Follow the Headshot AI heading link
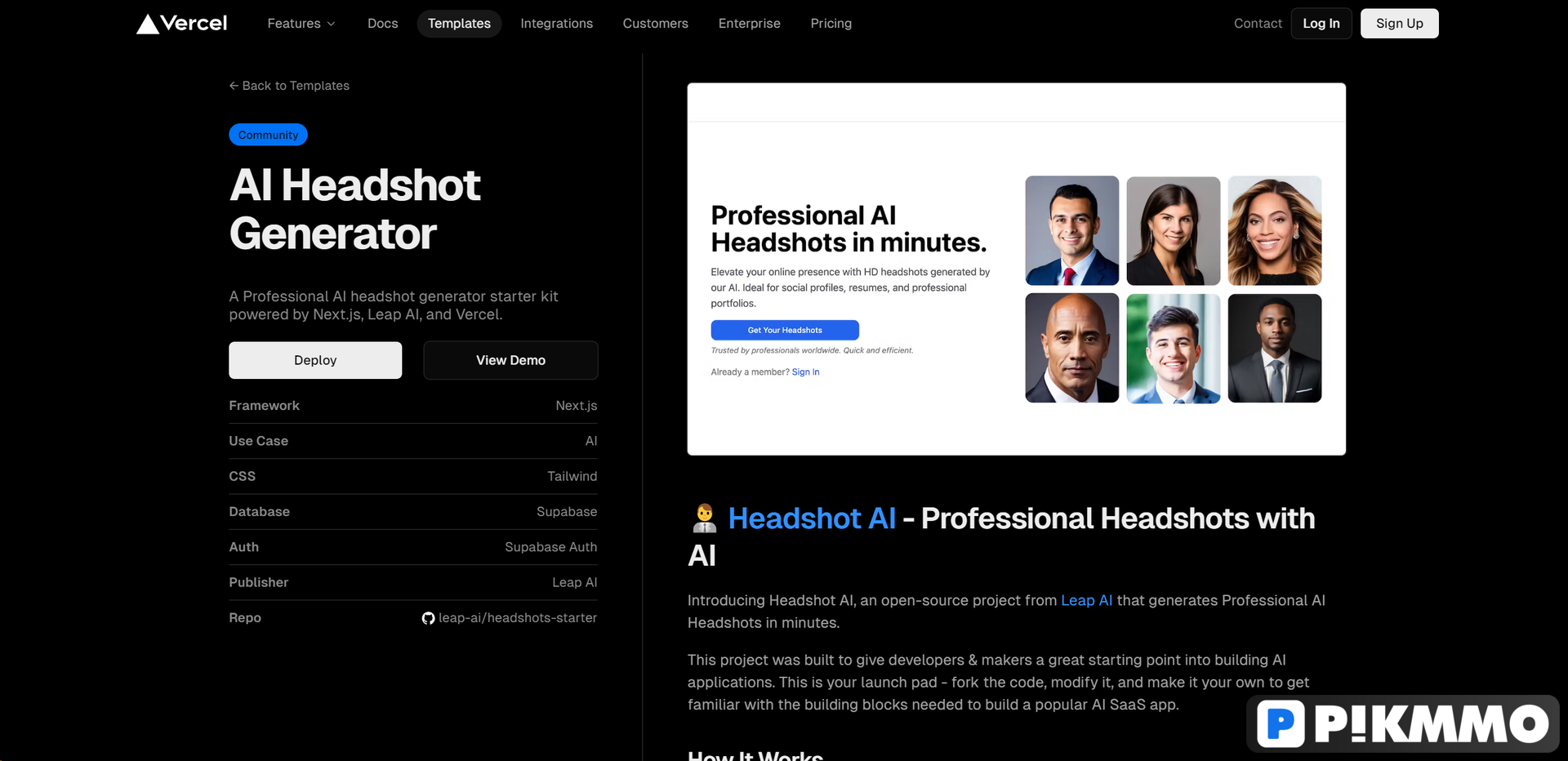The width and height of the screenshot is (1568, 761). (812, 518)
